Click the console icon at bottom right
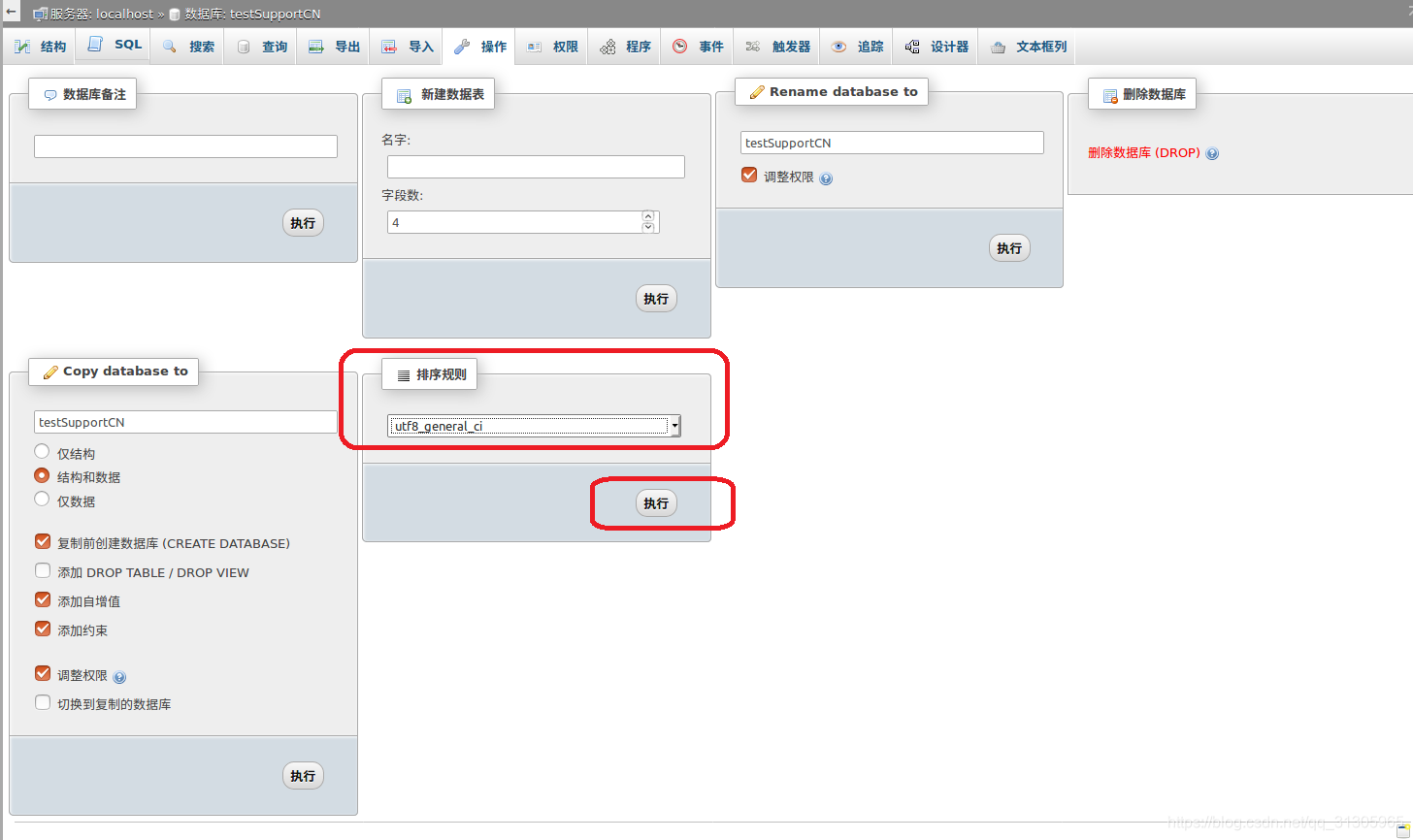Viewport: 1413px width, 840px height. coord(1403,832)
